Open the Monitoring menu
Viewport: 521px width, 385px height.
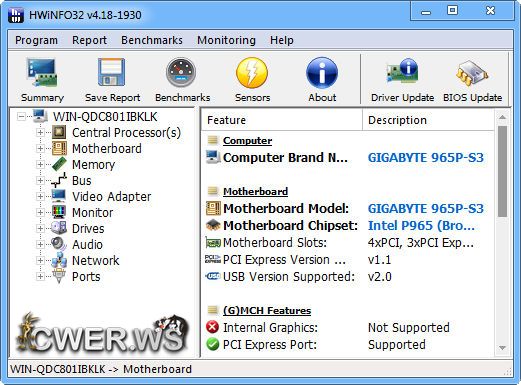tap(226, 40)
